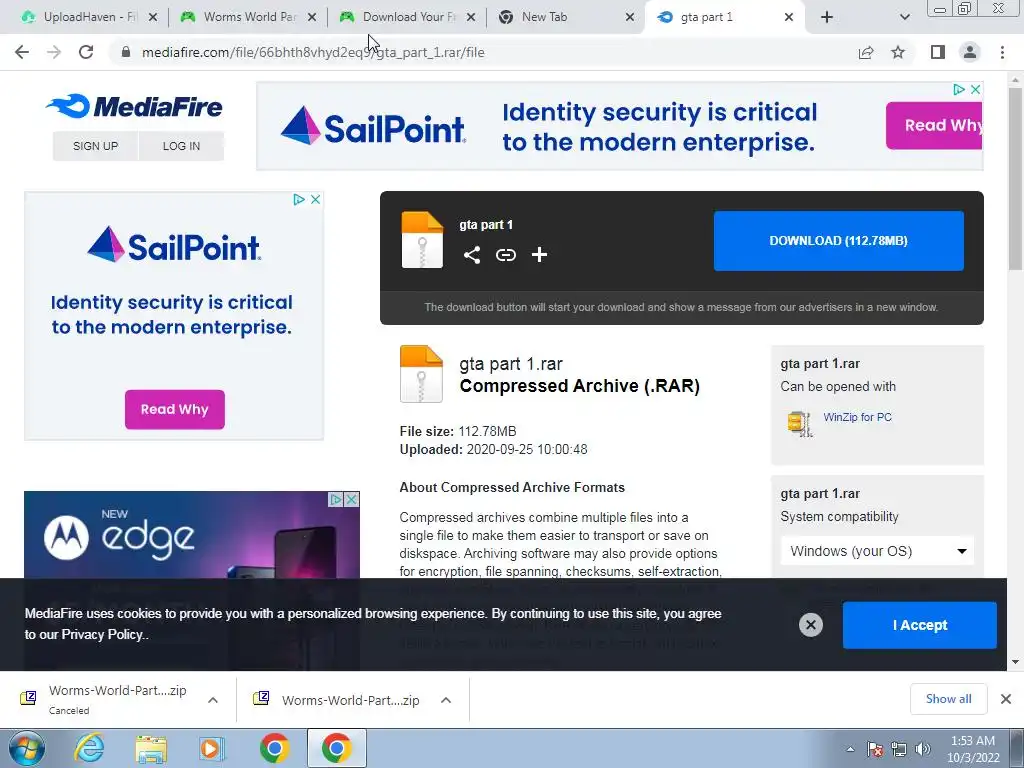
Task: Click AdChoices icon on top banner ad
Action: [x=959, y=89]
